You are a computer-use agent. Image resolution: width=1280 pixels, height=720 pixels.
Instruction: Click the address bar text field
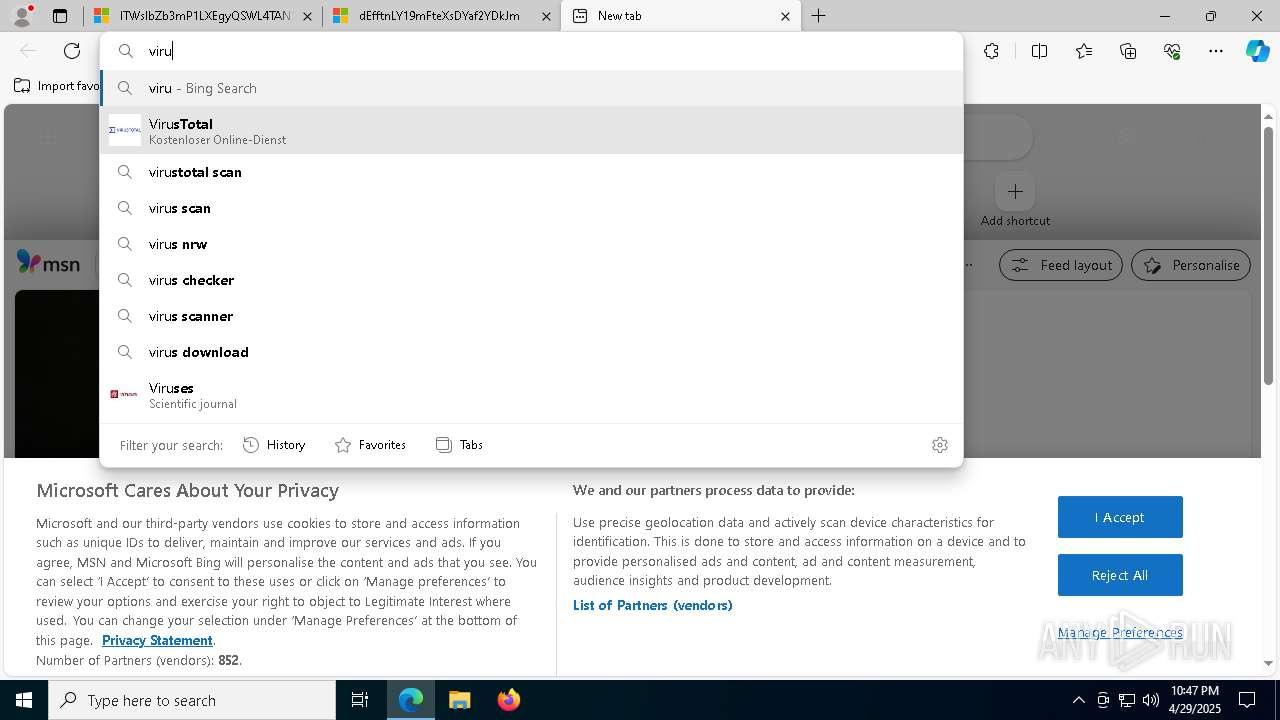point(531,51)
